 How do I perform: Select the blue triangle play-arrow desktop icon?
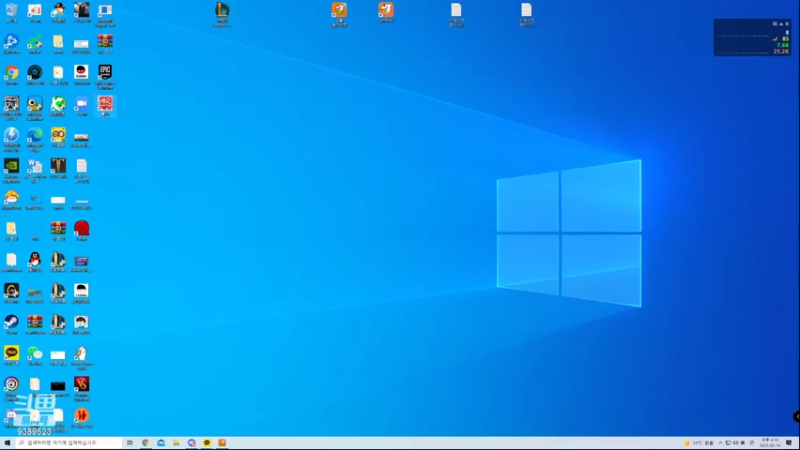(11, 44)
